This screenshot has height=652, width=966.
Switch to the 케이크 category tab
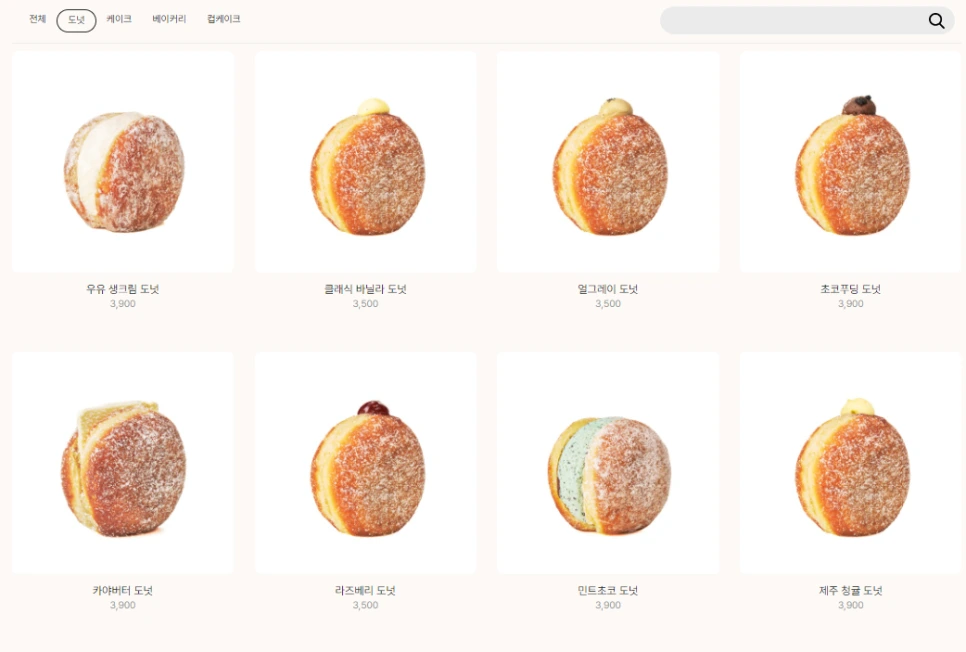(119, 19)
